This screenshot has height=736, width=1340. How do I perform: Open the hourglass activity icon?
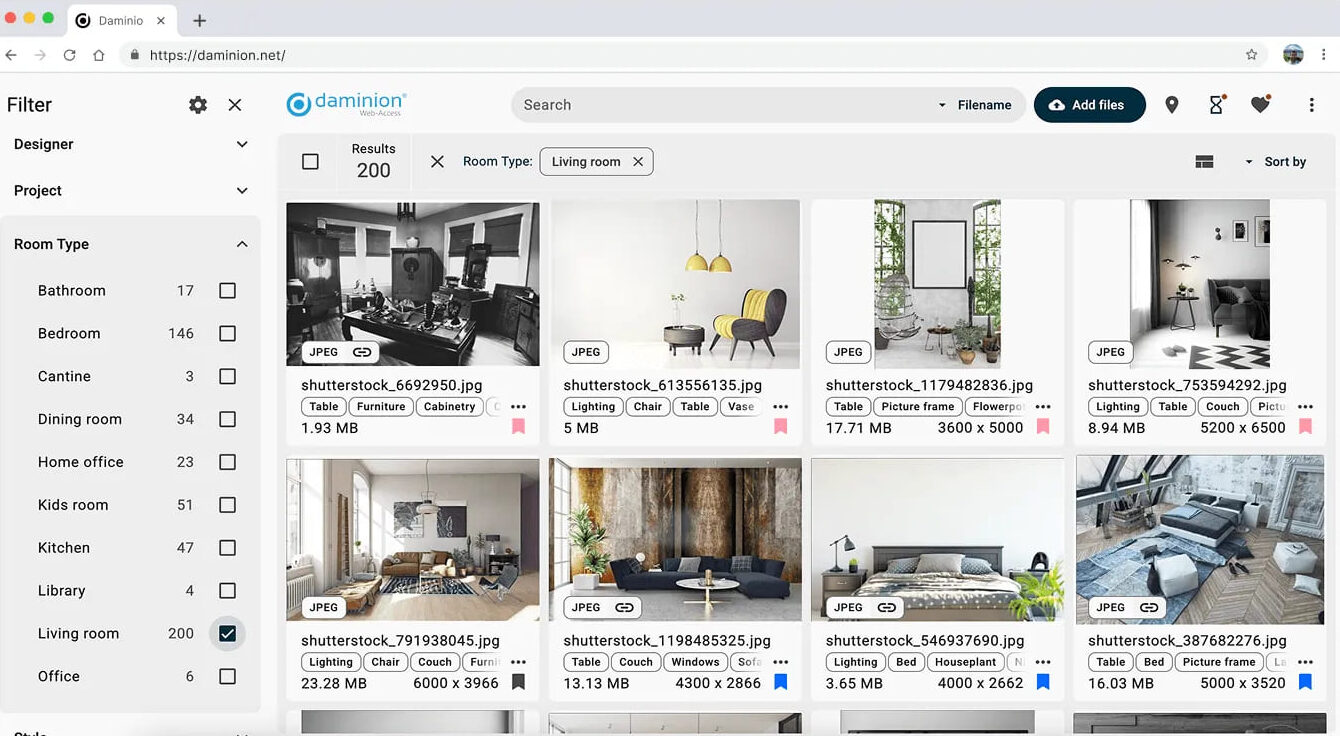(x=1216, y=105)
